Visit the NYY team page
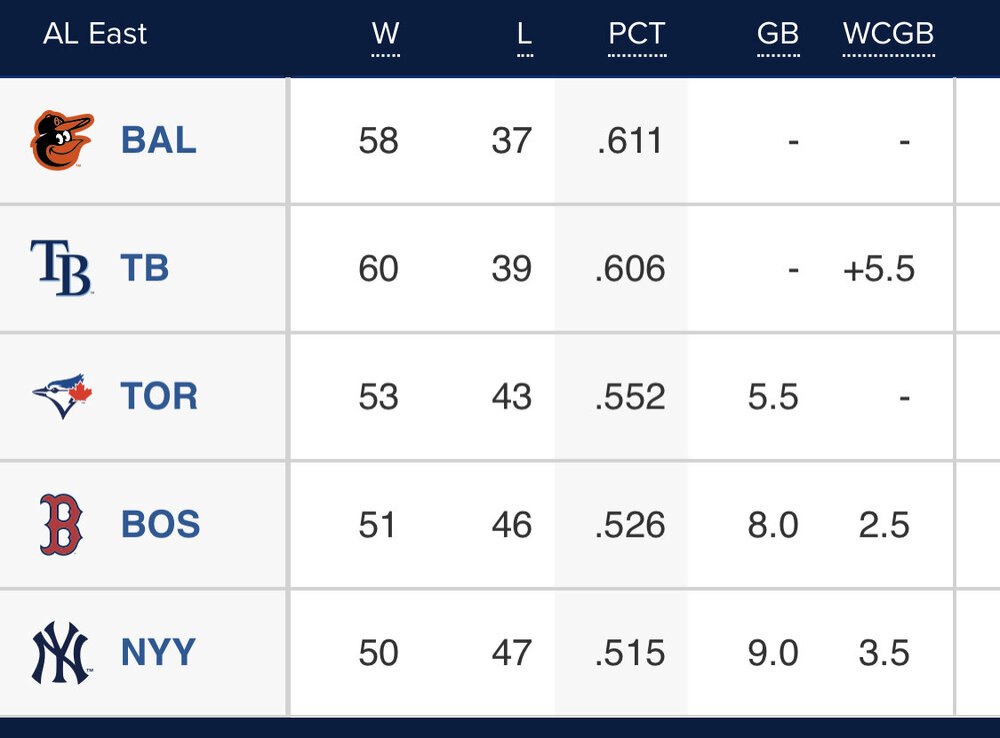 158,653
